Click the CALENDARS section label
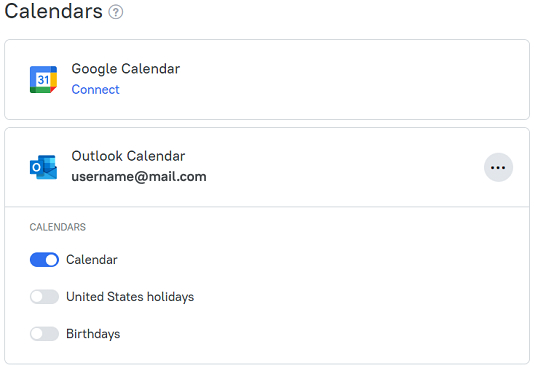The width and height of the screenshot is (535, 368). point(58,227)
